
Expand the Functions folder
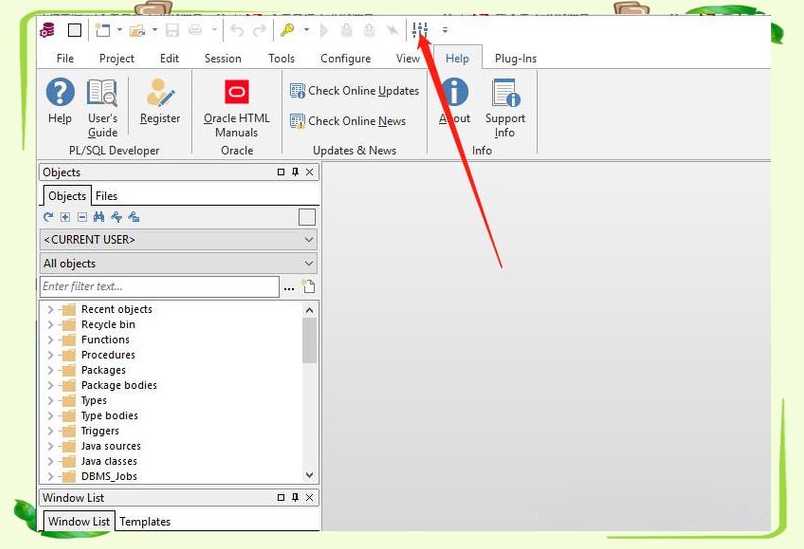pyautogui.click(x=50, y=339)
